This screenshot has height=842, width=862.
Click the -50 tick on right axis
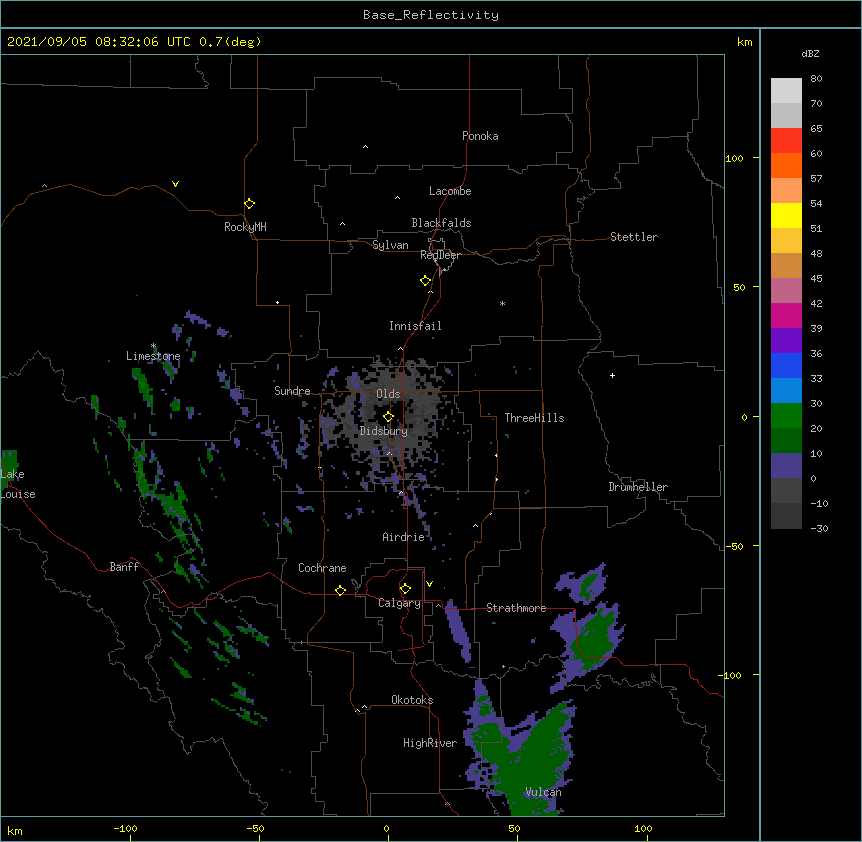pyautogui.click(x=734, y=546)
